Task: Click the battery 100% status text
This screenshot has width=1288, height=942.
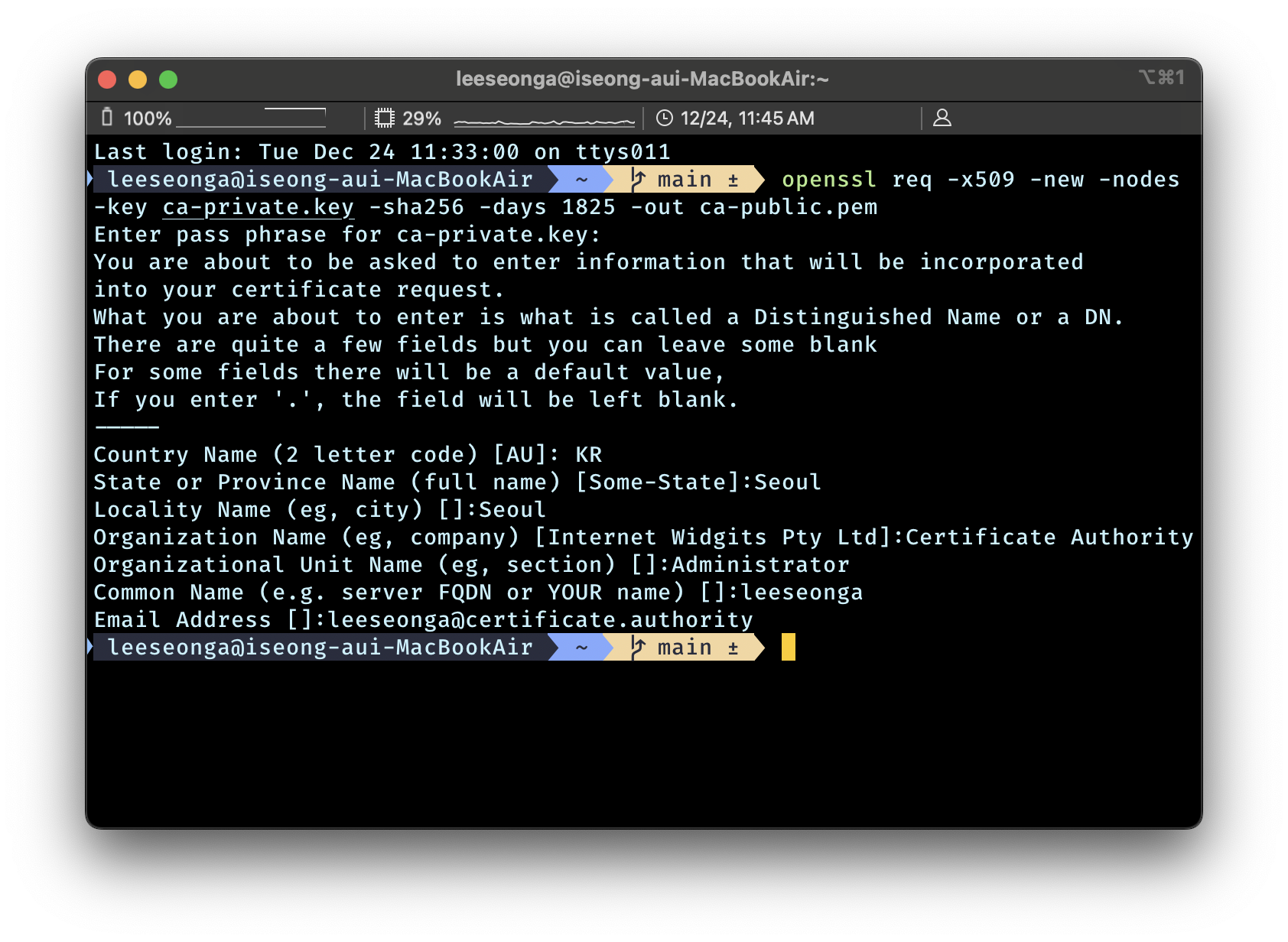Action: tap(148, 119)
